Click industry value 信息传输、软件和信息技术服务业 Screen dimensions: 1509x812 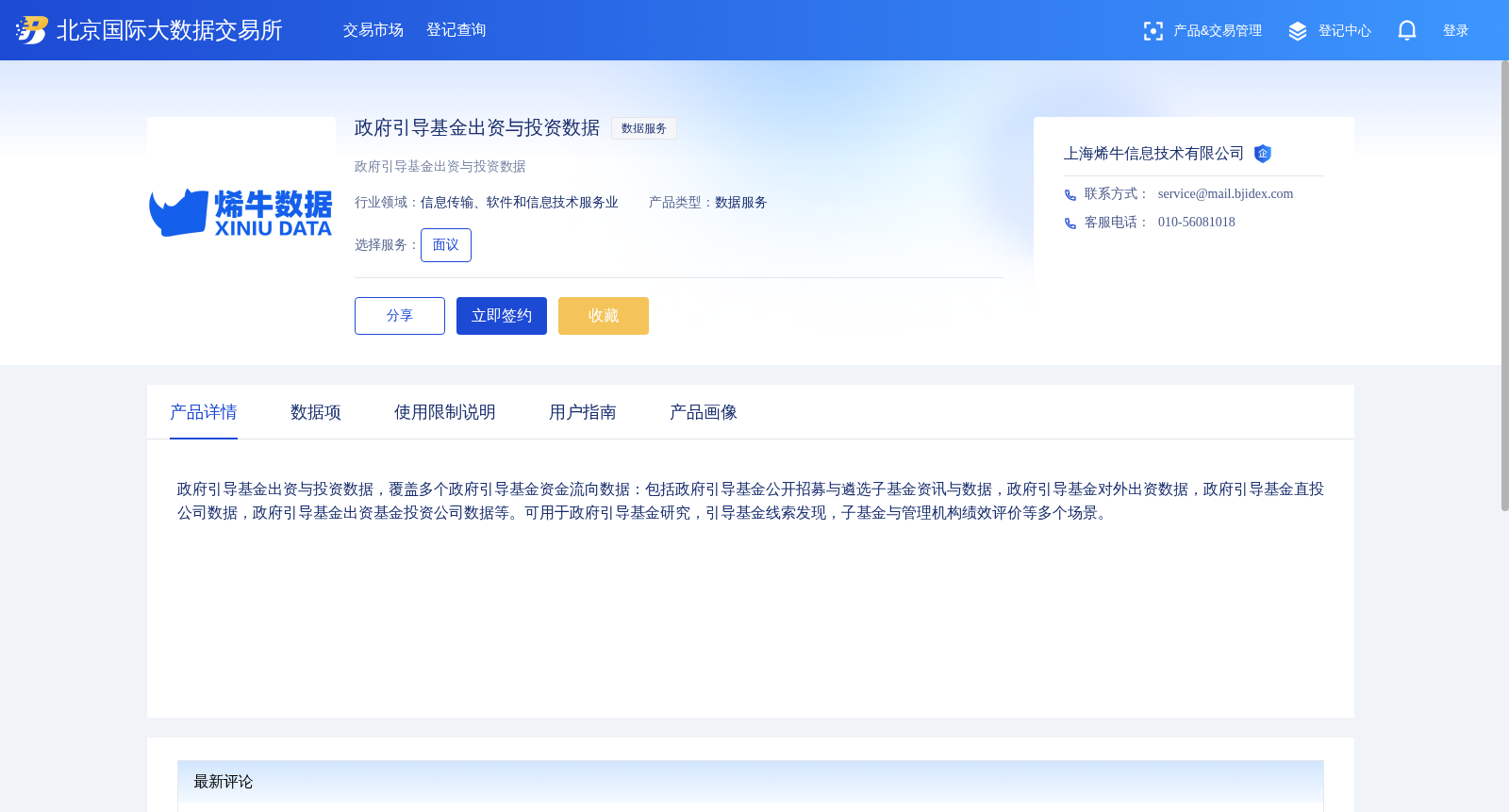pyautogui.click(x=520, y=203)
